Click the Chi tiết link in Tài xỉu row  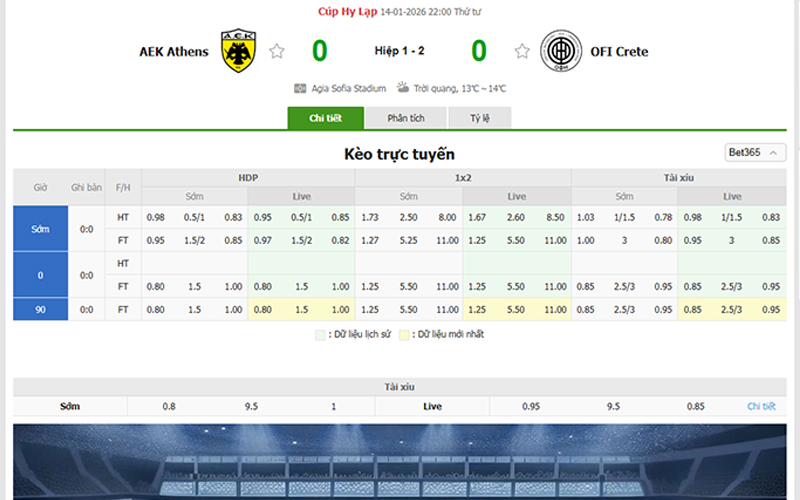click(x=761, y=407)
